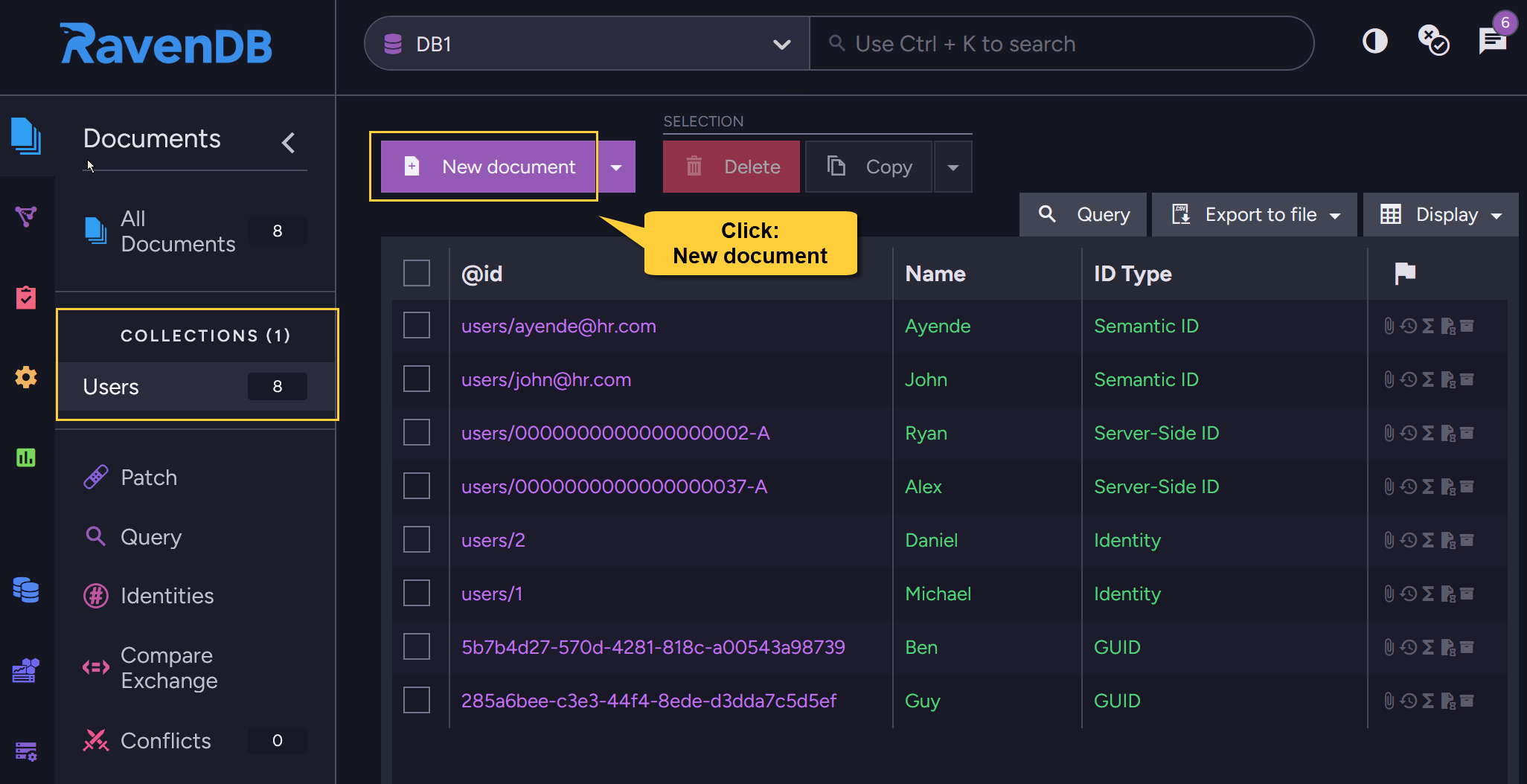The height and width of the screenshot is (784, 1527).
Task: Click counters sigma icon for Ben row
Action: click(x=1428, y=647)
